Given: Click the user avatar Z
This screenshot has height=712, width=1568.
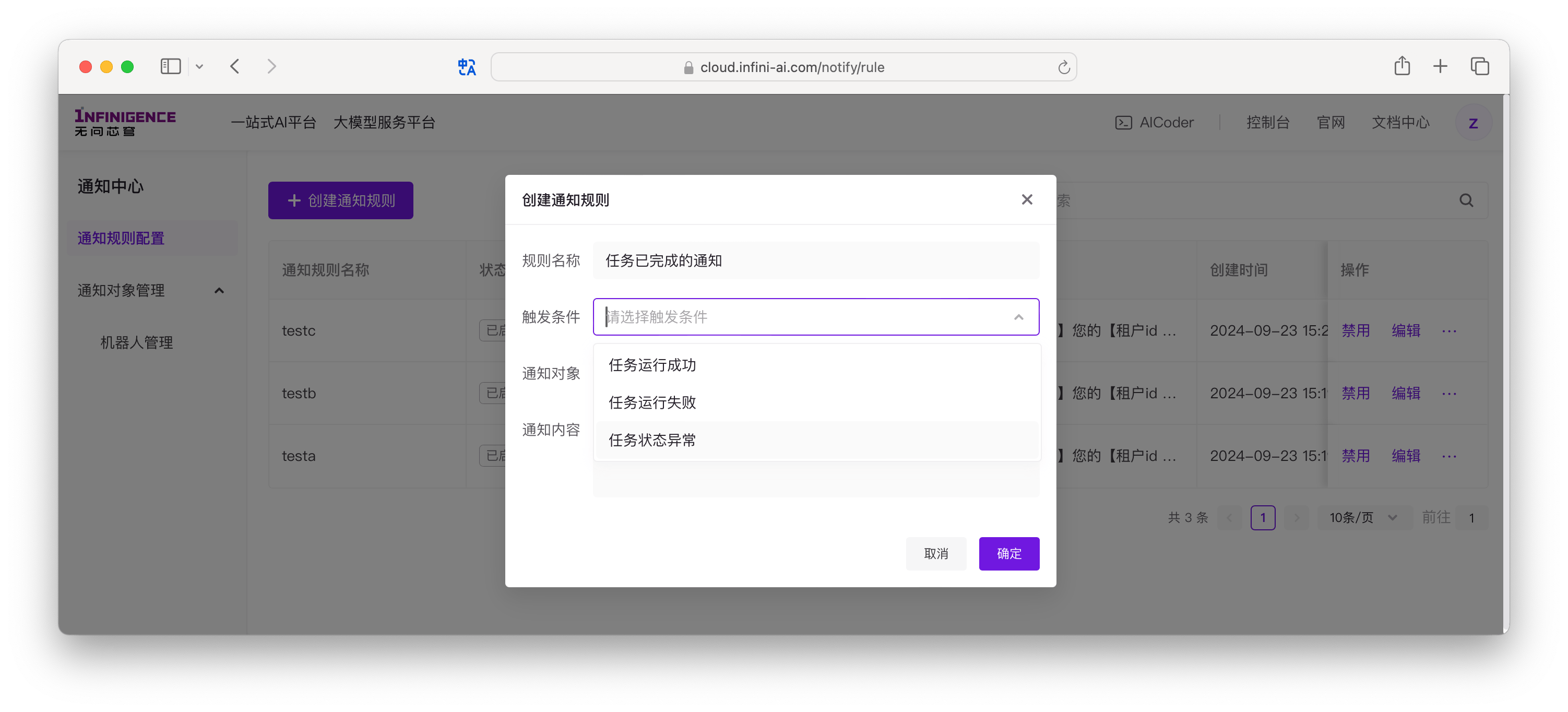Looking at the screenshot, I should pyautogui.click(x=1473, y=123).
